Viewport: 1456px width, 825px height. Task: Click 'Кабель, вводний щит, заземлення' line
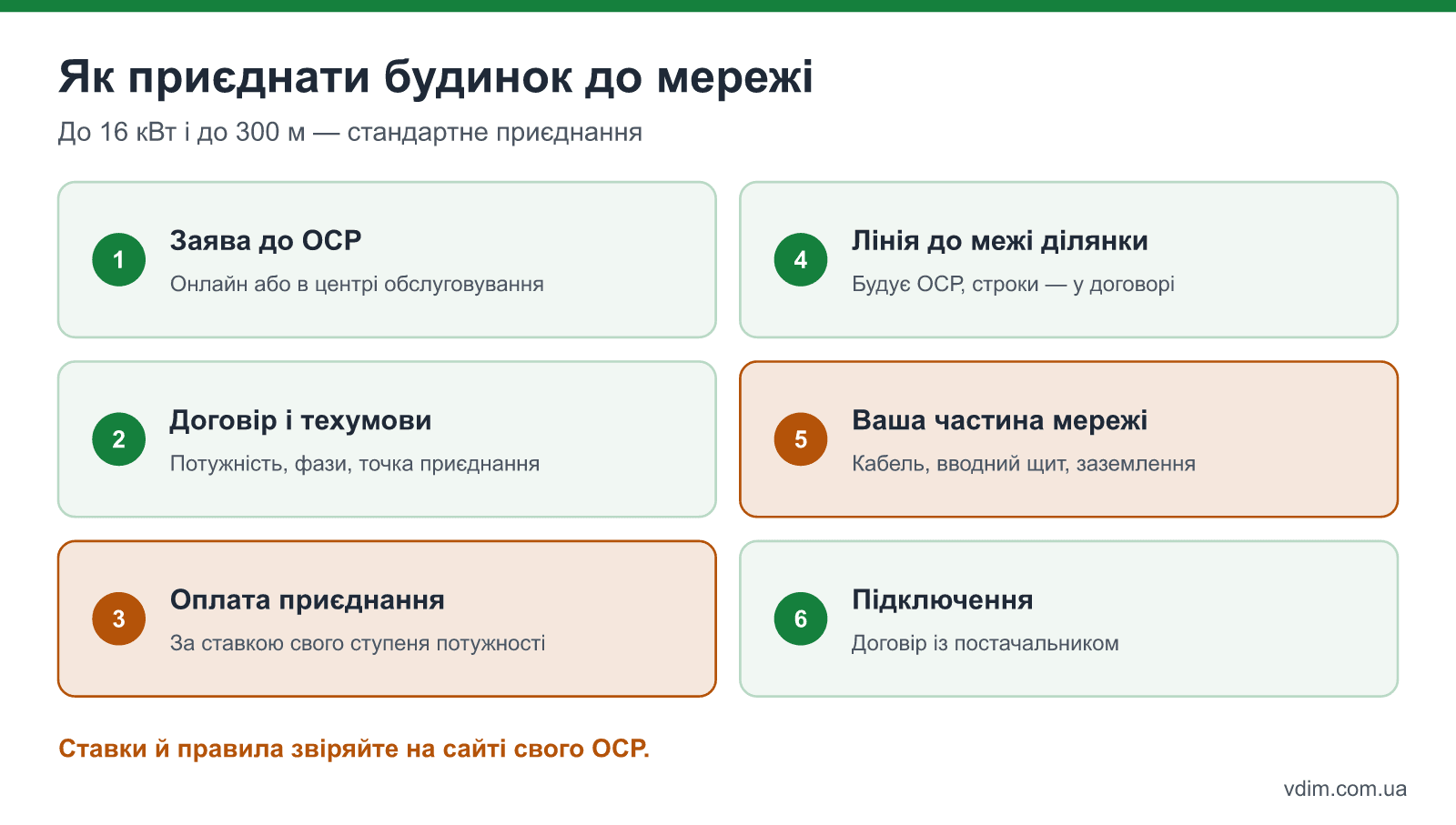coord(1024,464)
